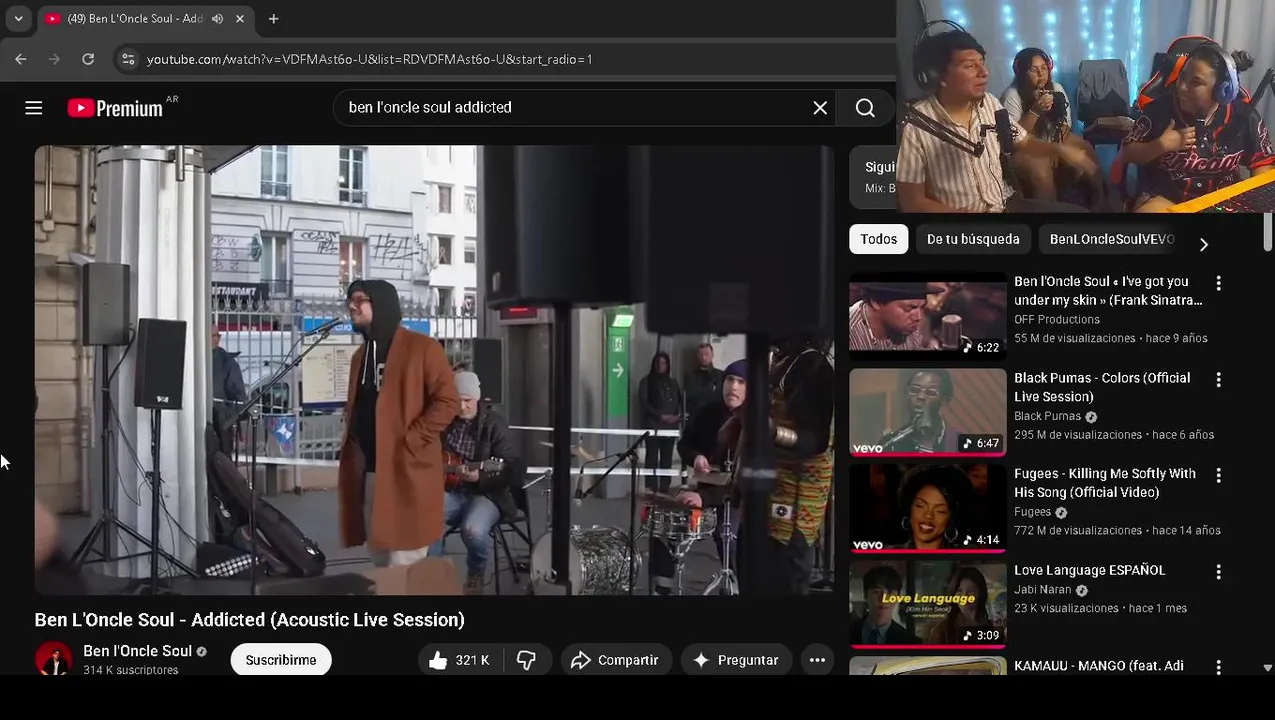Select the Todos filter chip
This screenshot has width=1275, height=720.
pos(878,239)
